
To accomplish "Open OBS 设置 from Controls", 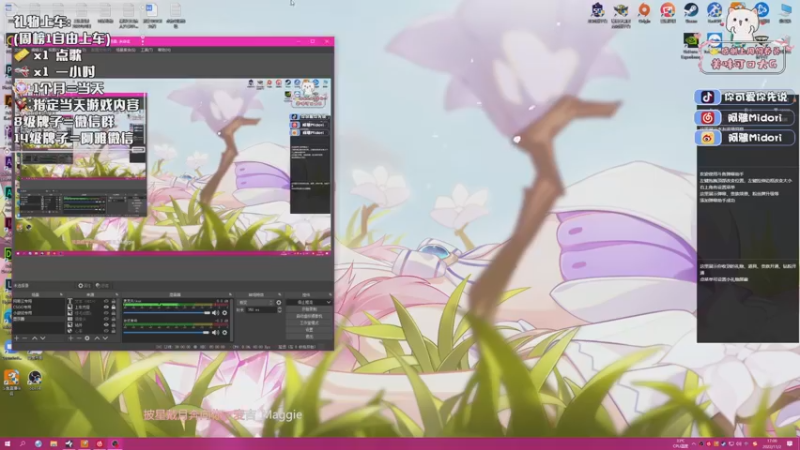I will pyautogui.click(x=309, y=330).
